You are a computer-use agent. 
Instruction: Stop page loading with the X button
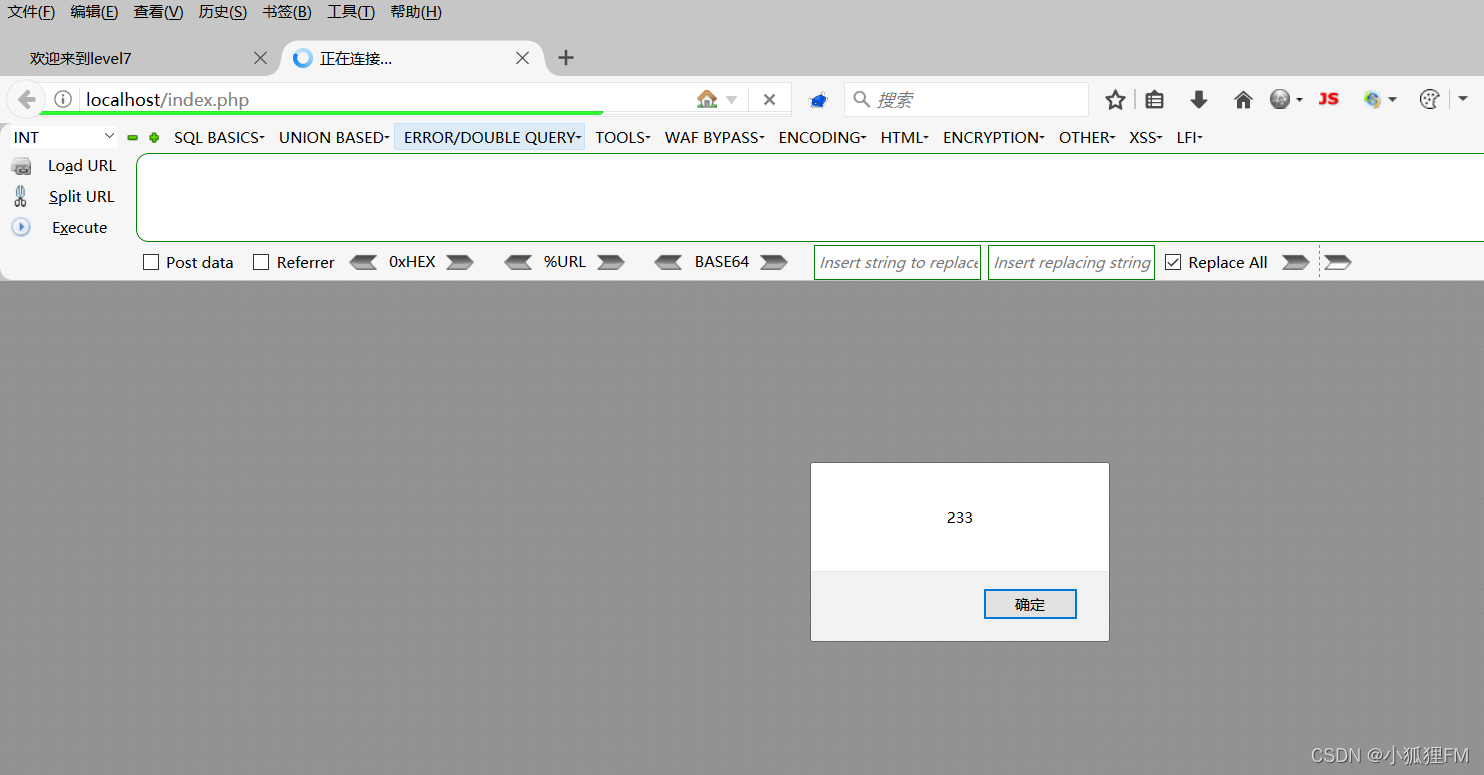769,100
